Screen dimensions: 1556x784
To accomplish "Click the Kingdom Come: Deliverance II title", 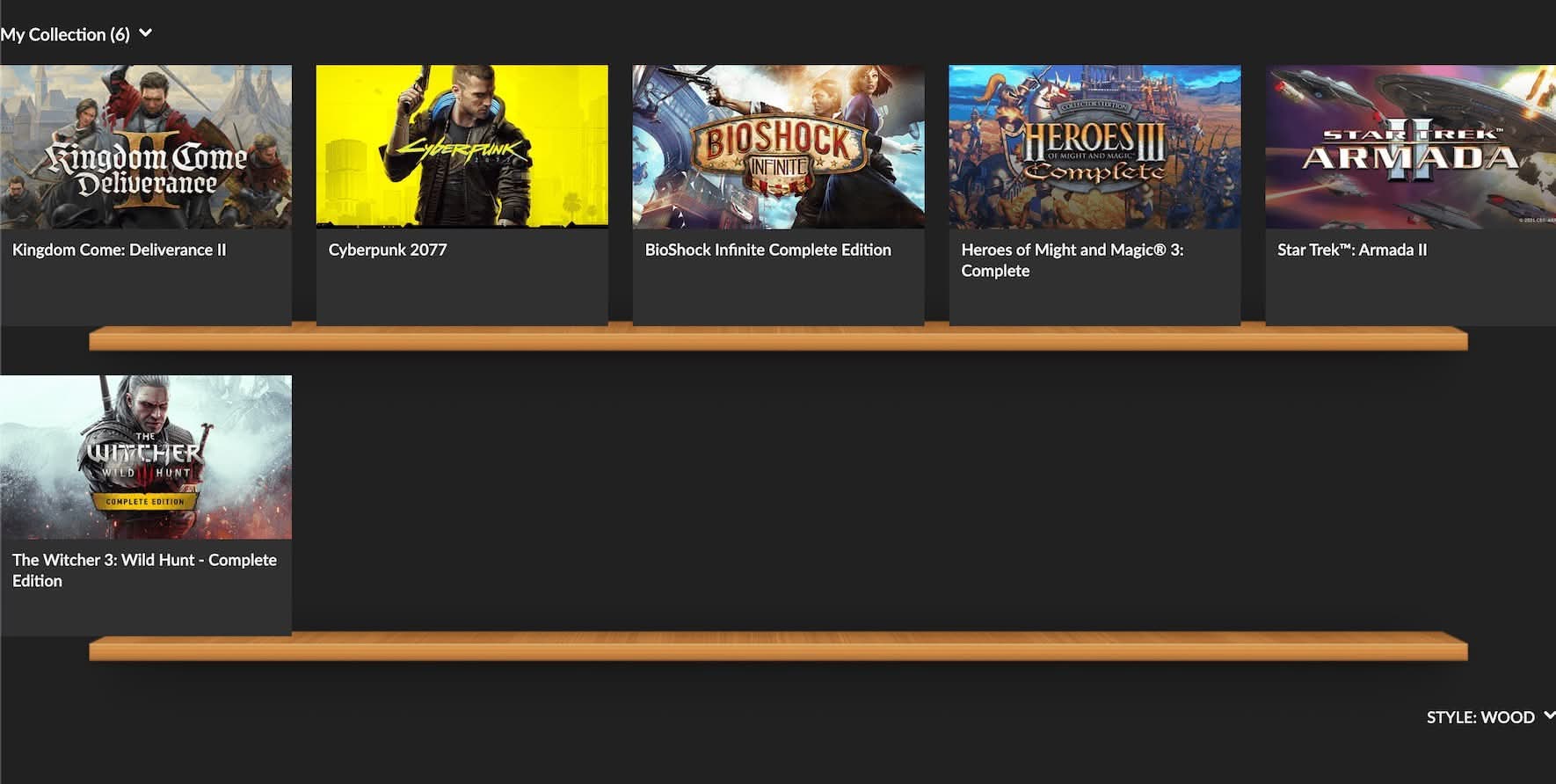I will (119, 250).
